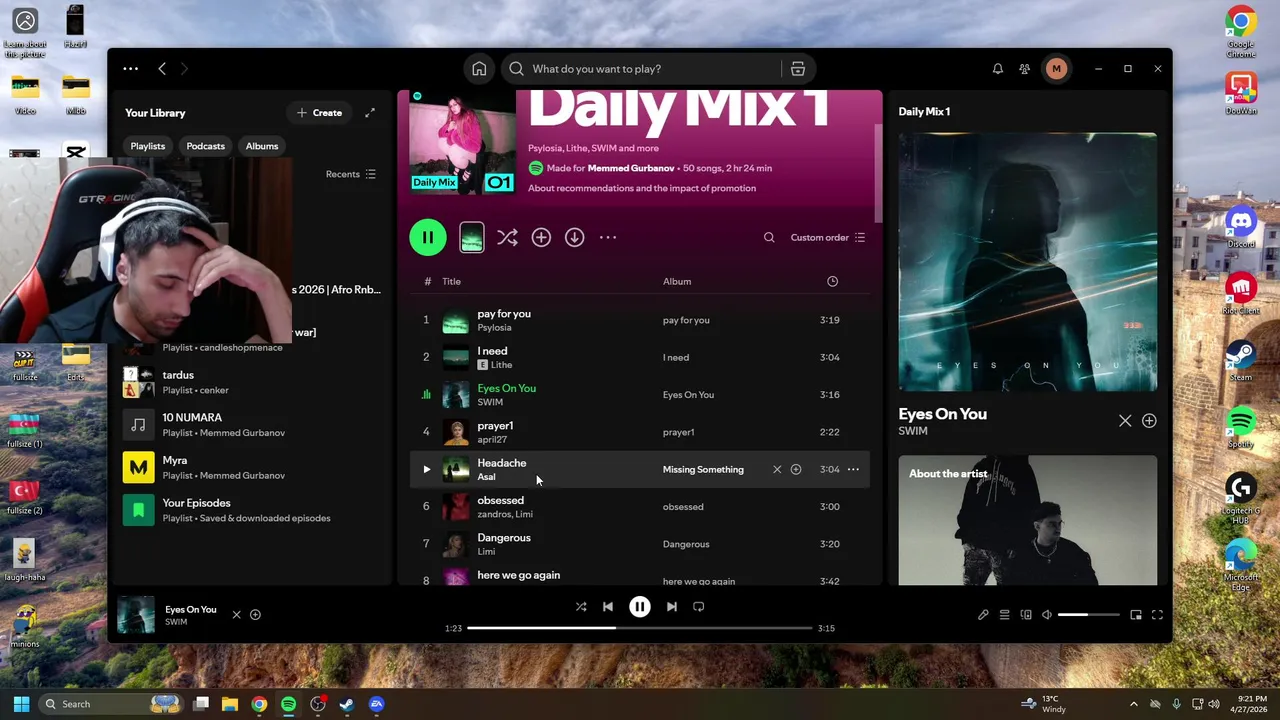Open File Explorer from taskbar
Screen dimensions: 1280x720
[x=229, y=704]
